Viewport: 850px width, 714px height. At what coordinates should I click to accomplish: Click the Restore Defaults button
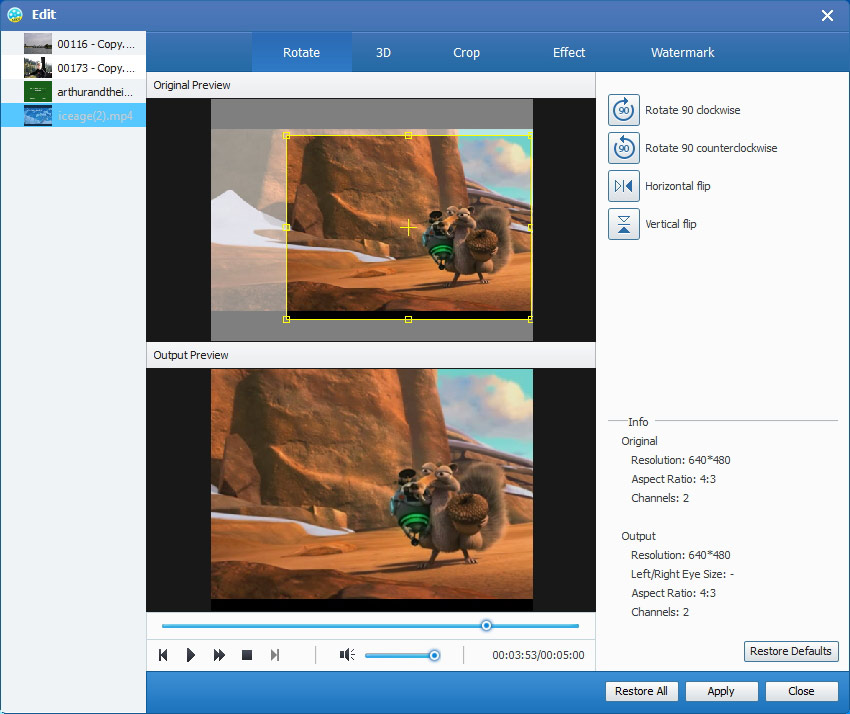point(791,651)
